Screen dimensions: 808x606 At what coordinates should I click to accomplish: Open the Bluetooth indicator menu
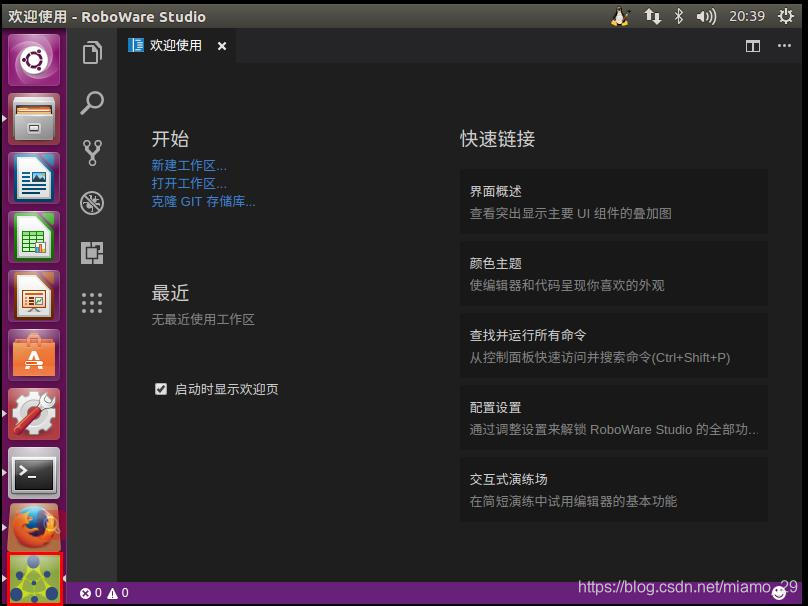679,16
